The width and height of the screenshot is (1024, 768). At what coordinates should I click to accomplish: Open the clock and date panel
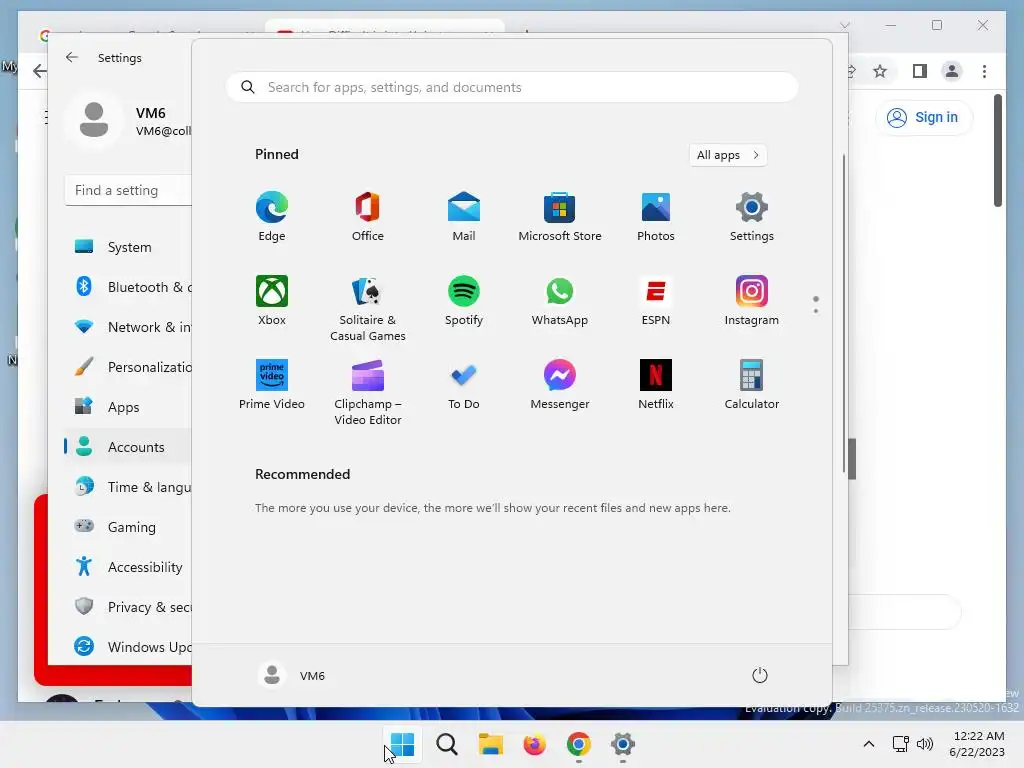(977, 744)
